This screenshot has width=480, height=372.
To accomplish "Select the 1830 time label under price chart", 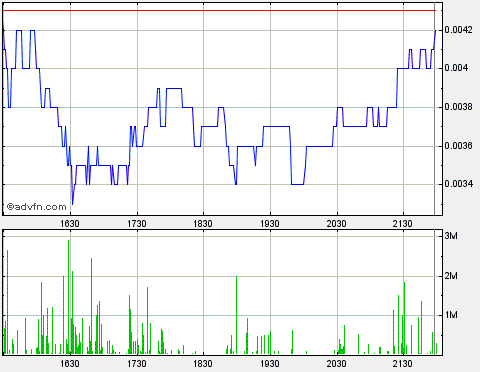I will [203, 224].
